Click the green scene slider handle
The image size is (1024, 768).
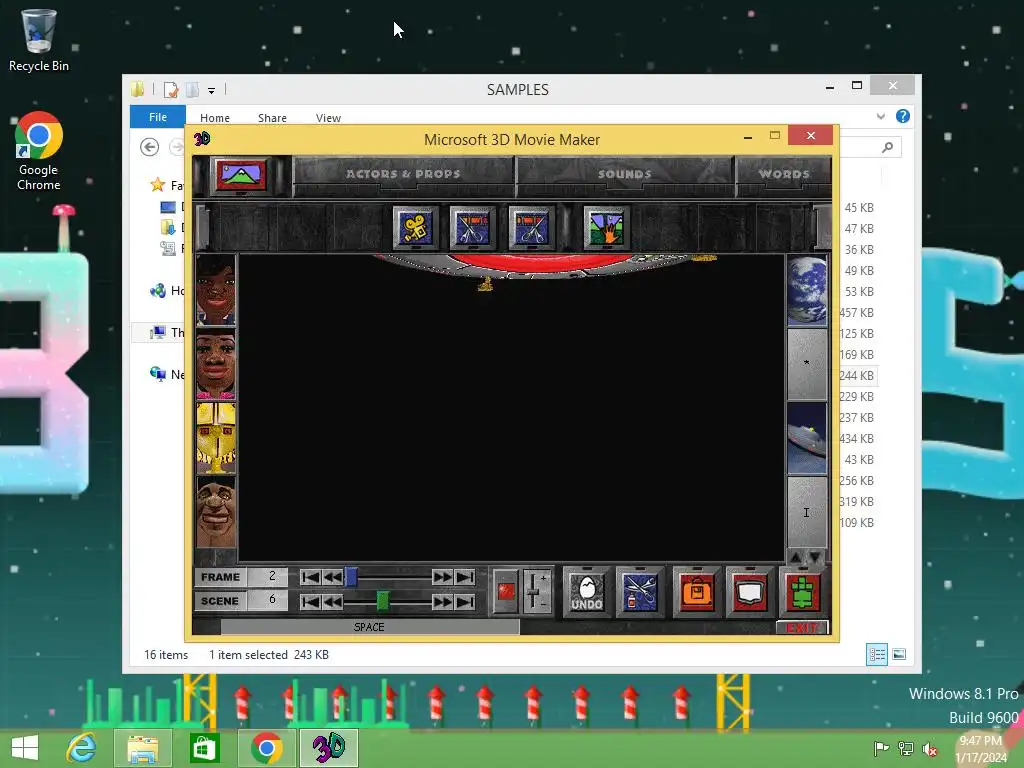(x=383, y=601)
